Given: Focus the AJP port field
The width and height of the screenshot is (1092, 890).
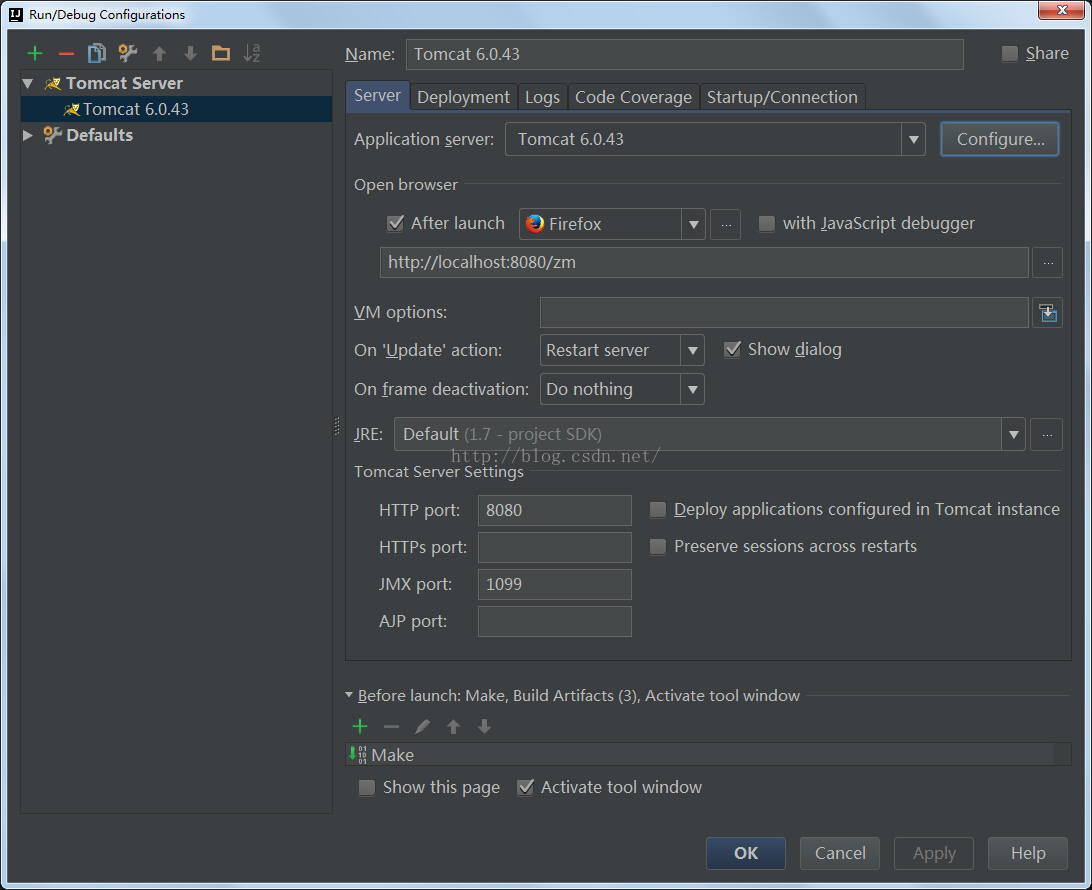Looking at the screenshot, I should pyautogui.click(x=554, y=621).
